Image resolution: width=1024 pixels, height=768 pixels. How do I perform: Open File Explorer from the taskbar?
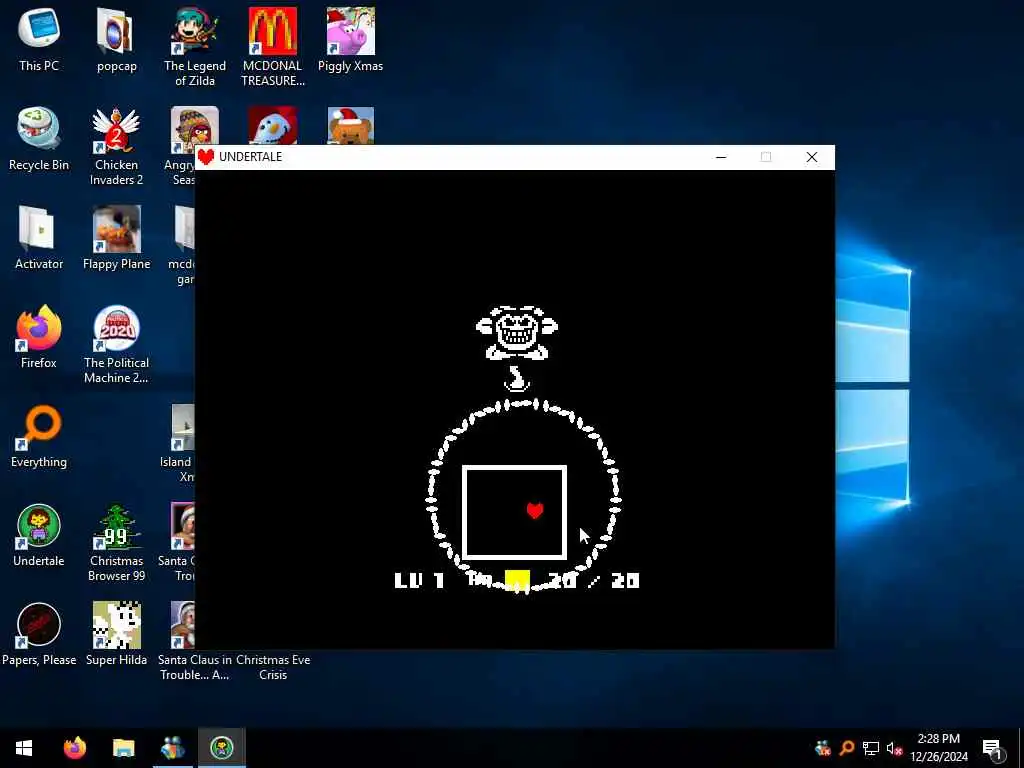(123, 748)
